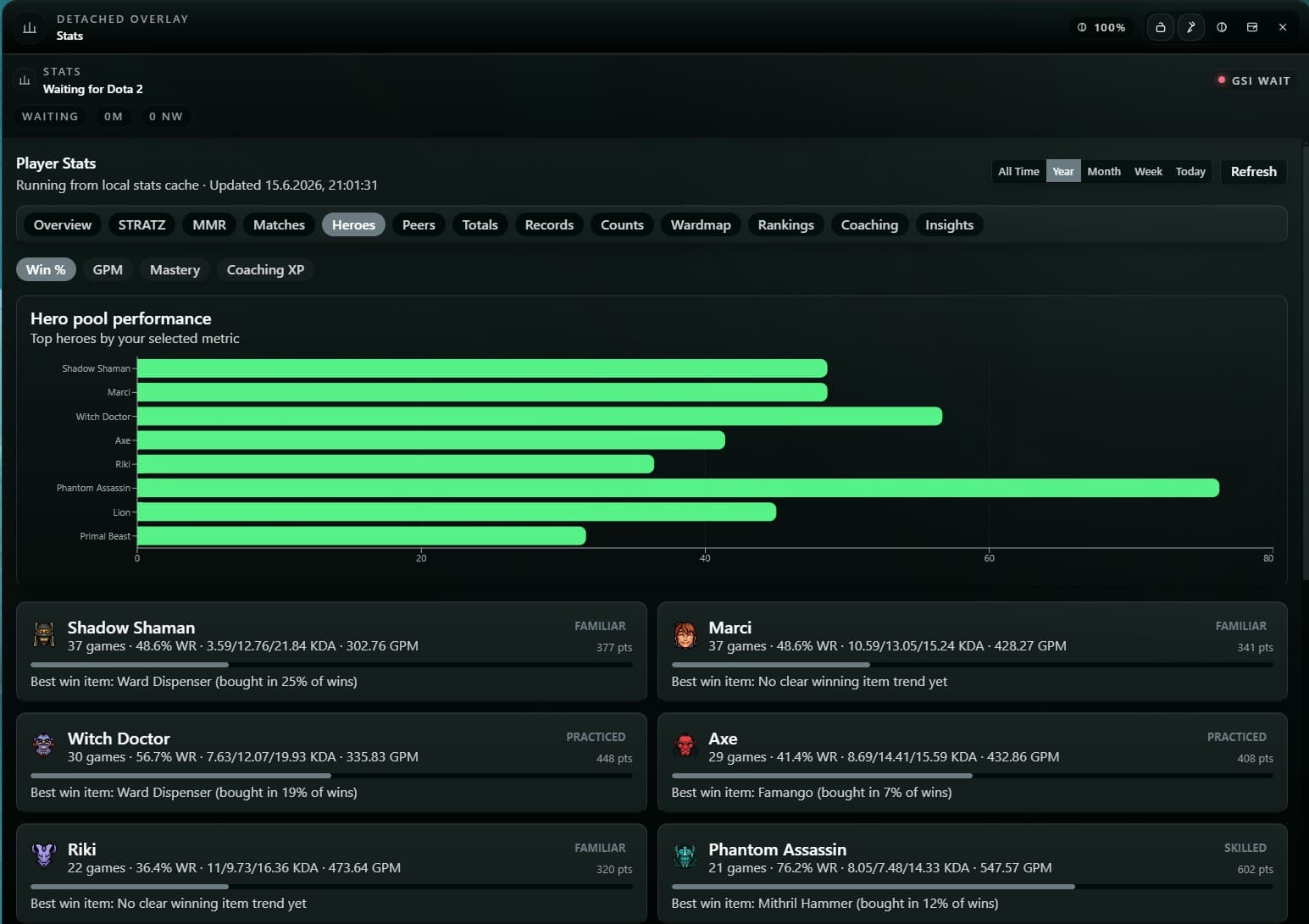Screen dimensions: 1309x924
Task: Click the Shadow Shaman chart bar
Action: 482,368
